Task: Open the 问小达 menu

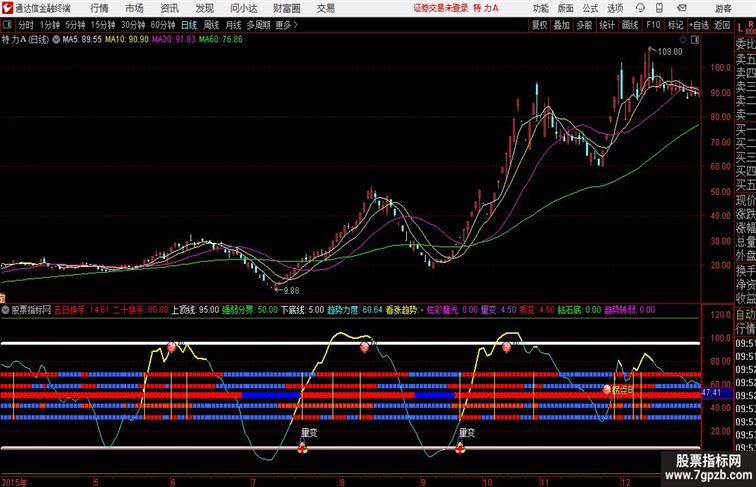Action: coord(243,8)
